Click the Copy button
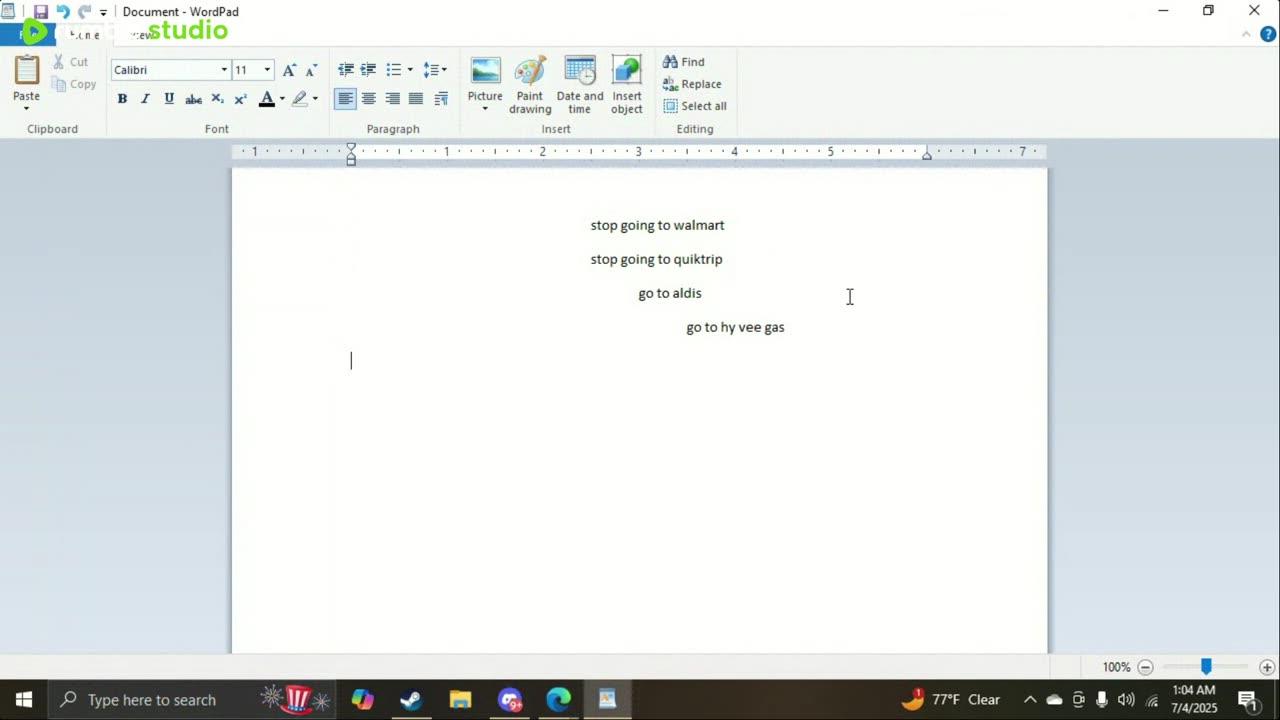Viewport: 1280px width, 720px height. (75, 84)
